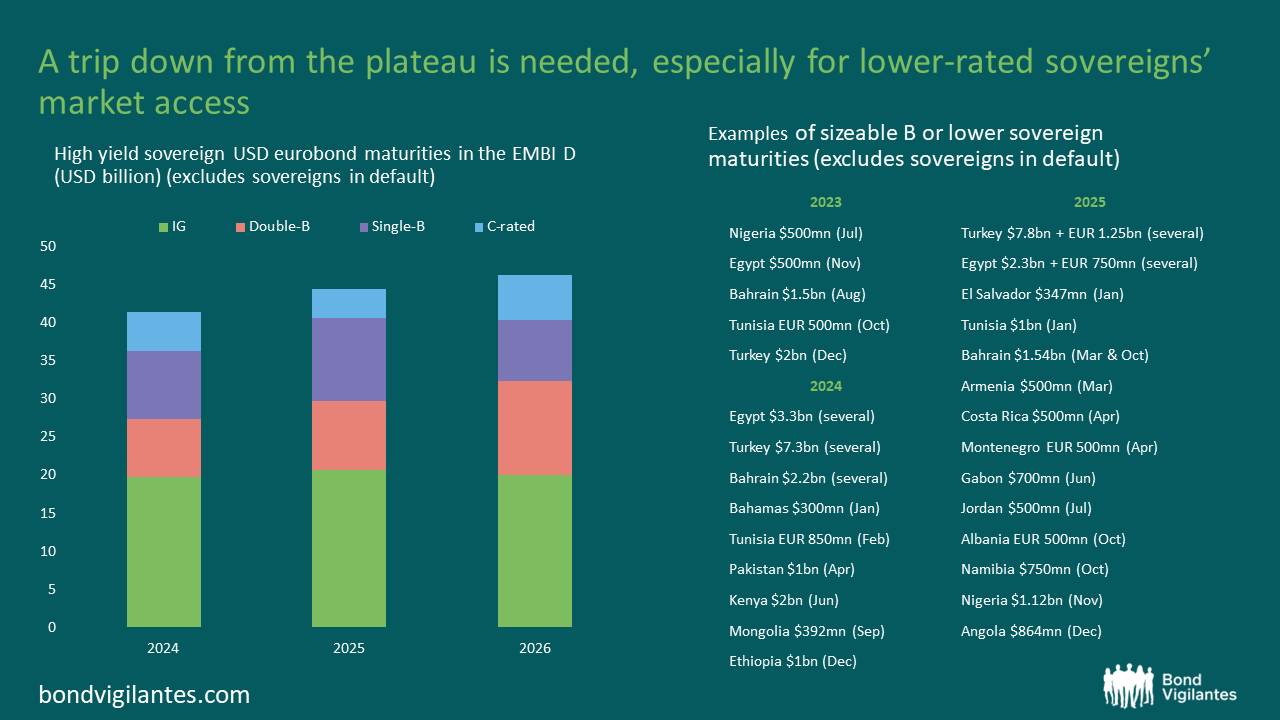1280x720 pixels.
Task: Click the Single-B purple legend swatch
Action: (363, 227)
